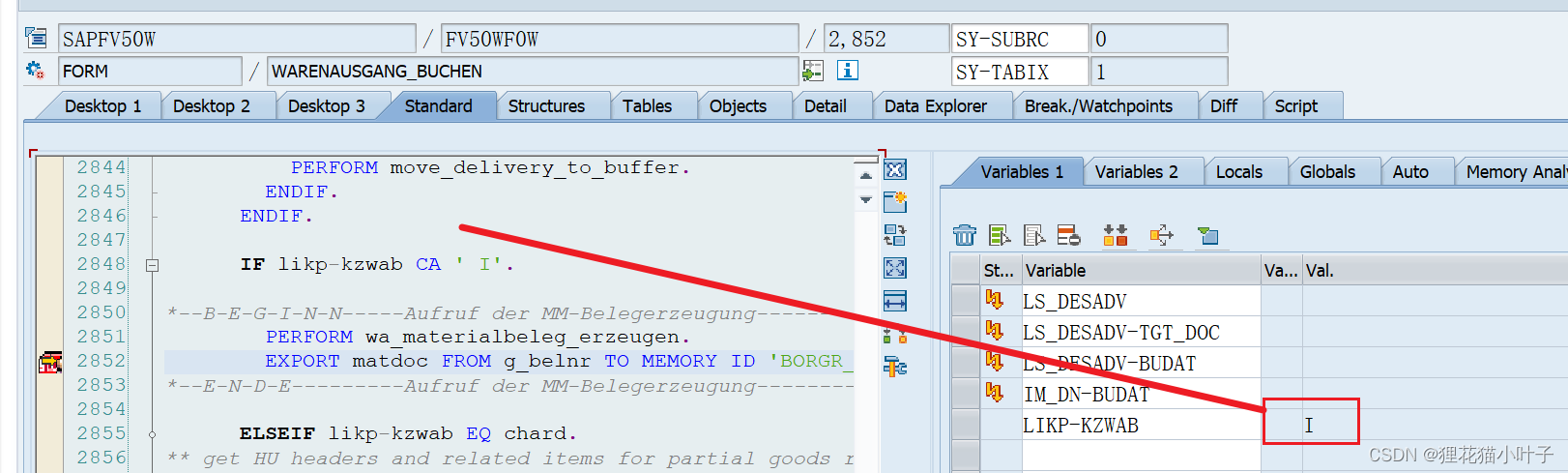Click the green triangle over blue box icon
Viewport: 1568px width, 473px height.
tap(1208, 235)
